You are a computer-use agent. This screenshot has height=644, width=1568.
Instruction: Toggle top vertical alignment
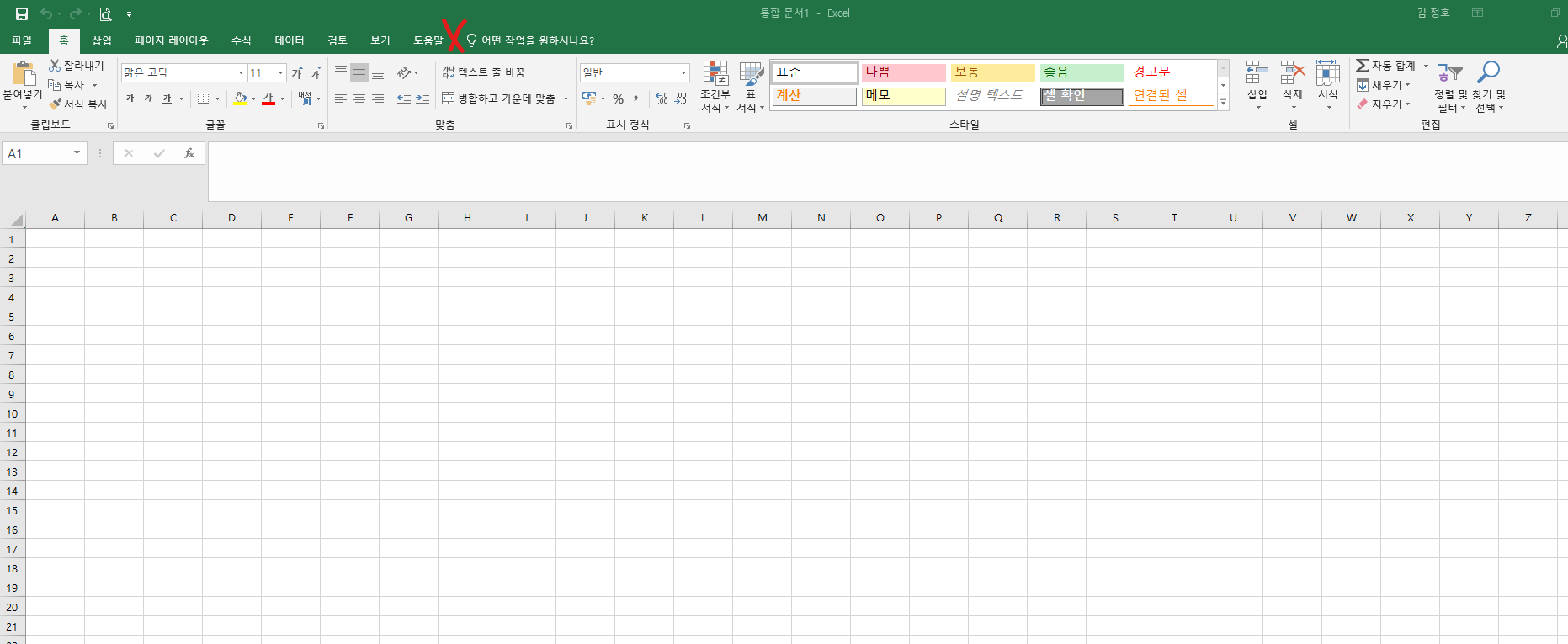pyautogui.click(x=341, y=73)
